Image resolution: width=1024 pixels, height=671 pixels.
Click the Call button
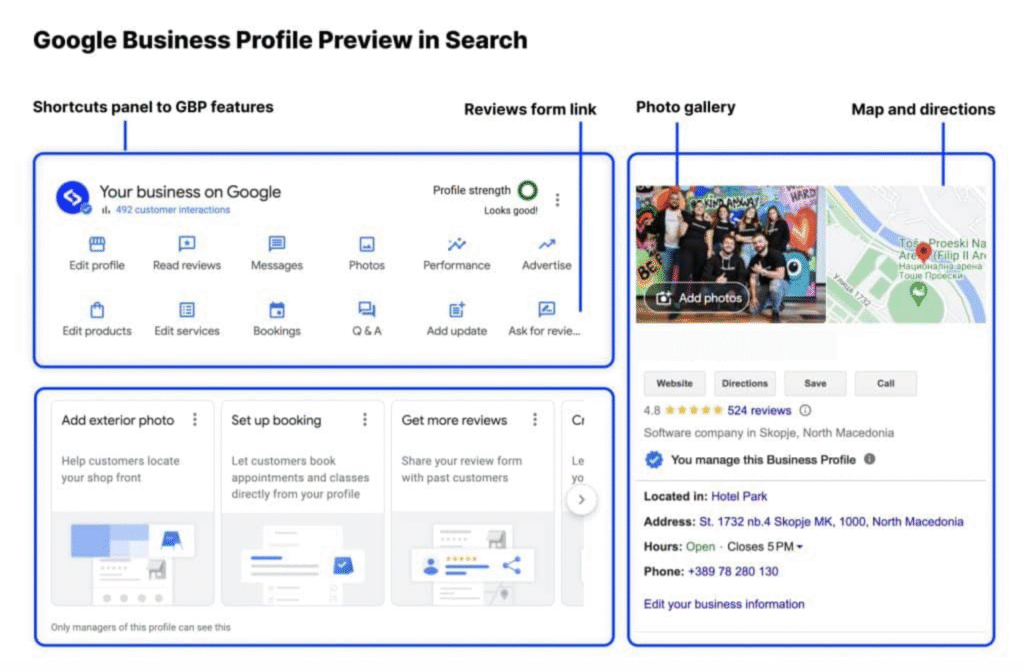pyautogui.click(x=886, y=384)
